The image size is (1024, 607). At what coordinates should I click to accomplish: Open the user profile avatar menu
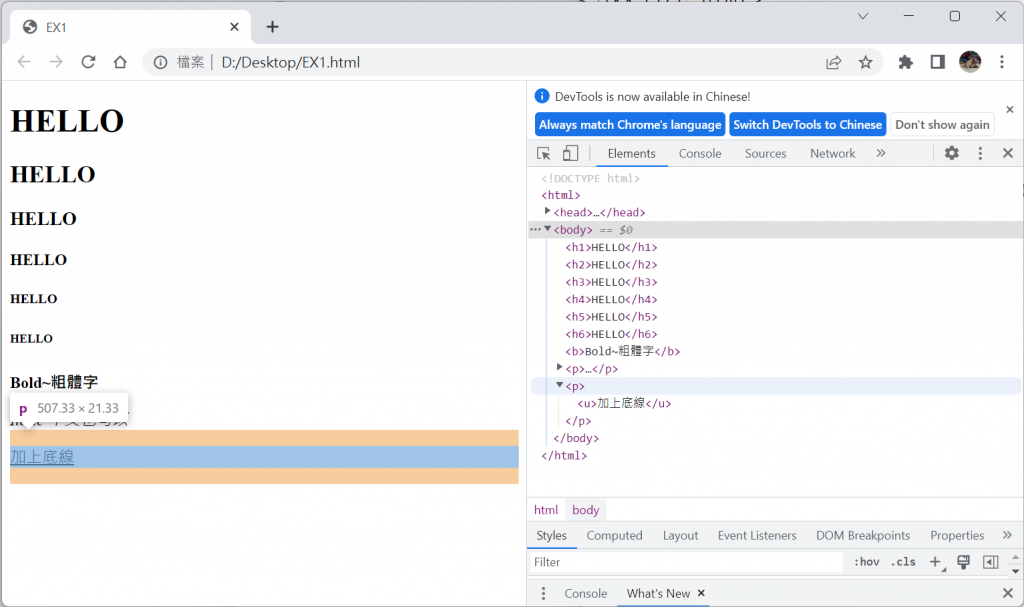click(x=970, y=62)
